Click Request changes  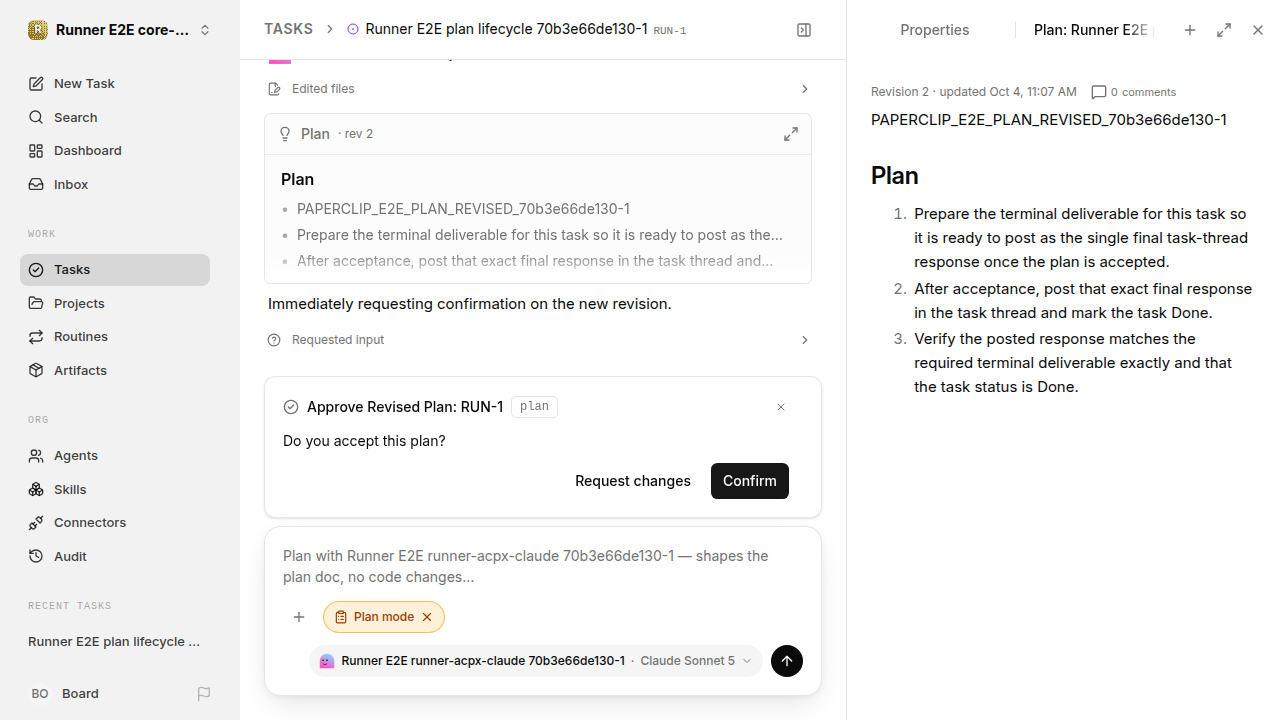coord(633,481)
